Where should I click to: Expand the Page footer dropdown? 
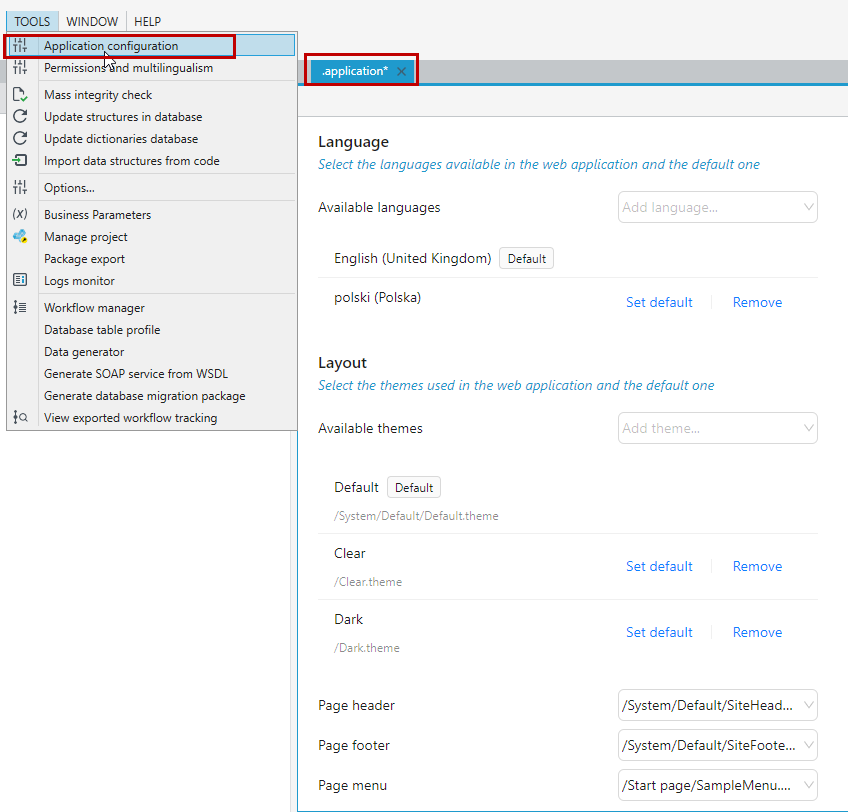(x=718, y=745)
